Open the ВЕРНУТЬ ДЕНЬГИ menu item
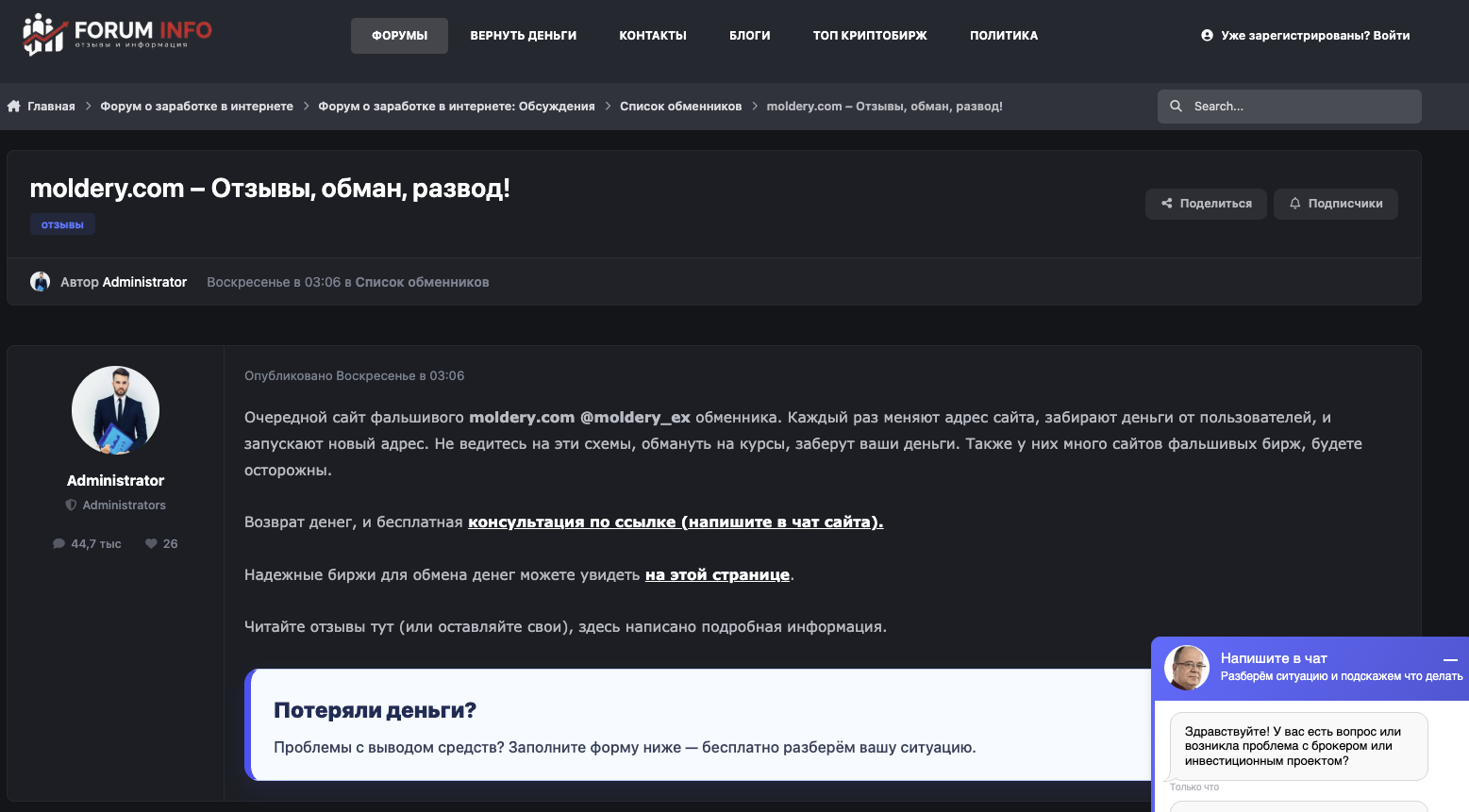The height and width of the screenshot is (812, 1469). 524,36
